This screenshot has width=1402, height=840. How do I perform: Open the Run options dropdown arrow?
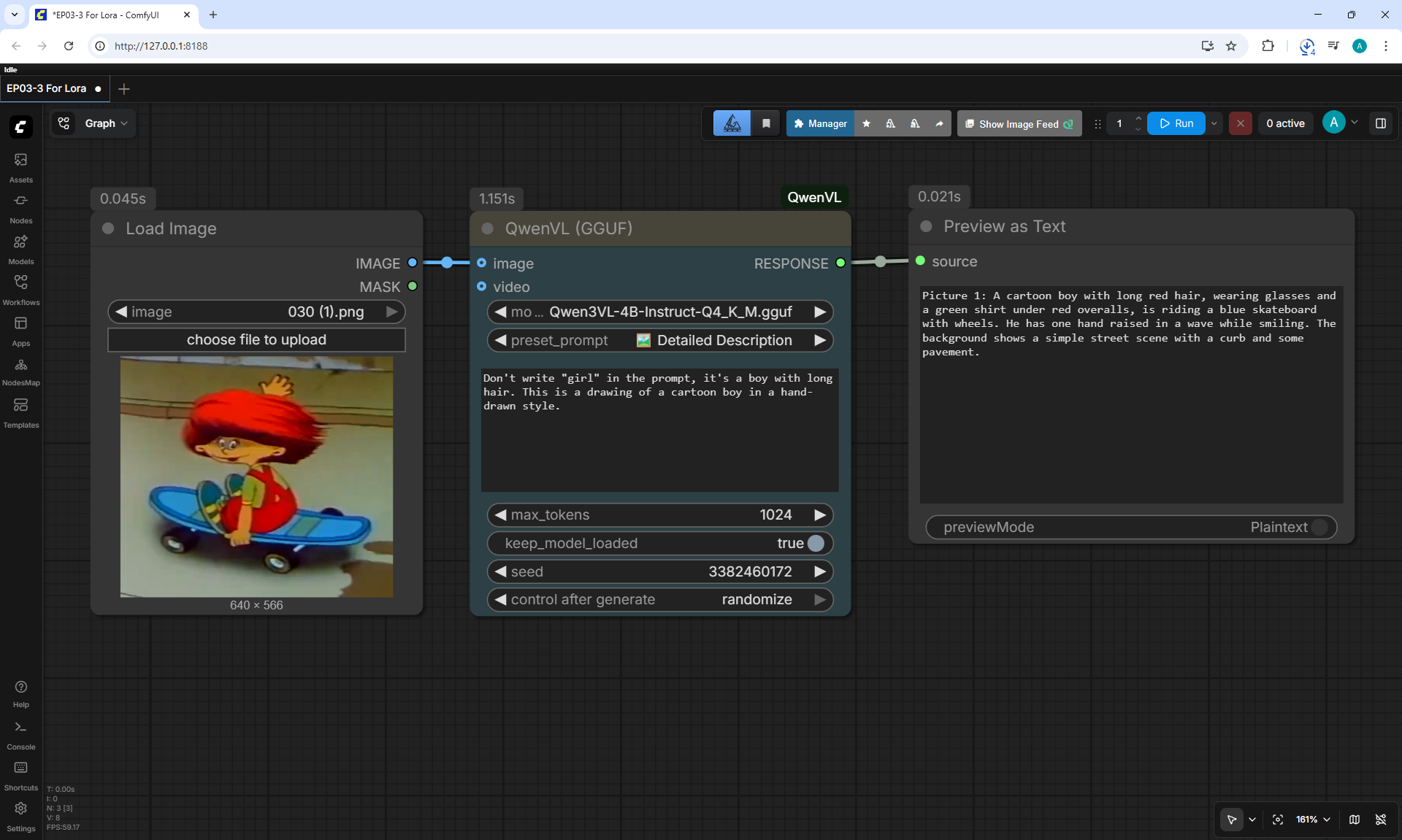pos(1214,123)
